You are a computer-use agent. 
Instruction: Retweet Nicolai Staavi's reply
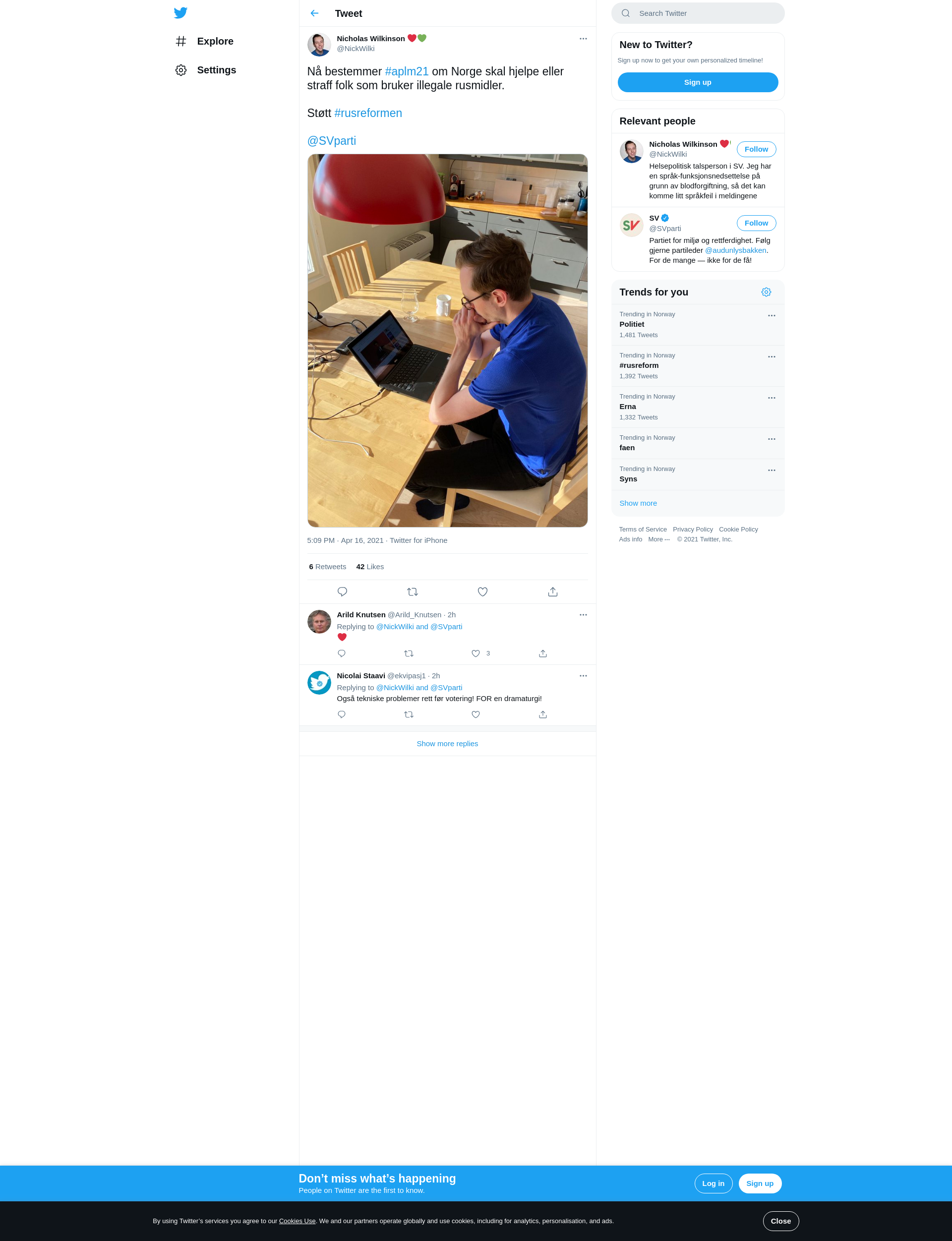click(409, 714)
